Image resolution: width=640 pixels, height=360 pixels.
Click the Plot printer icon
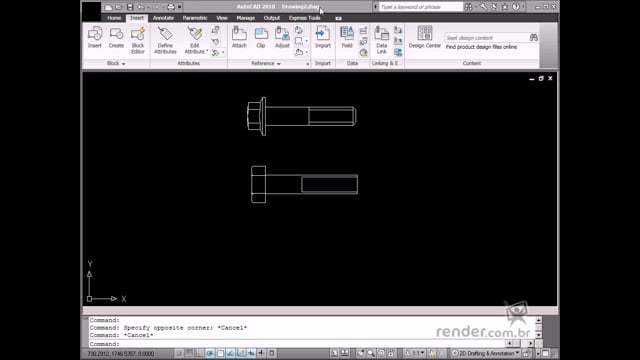coord(171,7)
